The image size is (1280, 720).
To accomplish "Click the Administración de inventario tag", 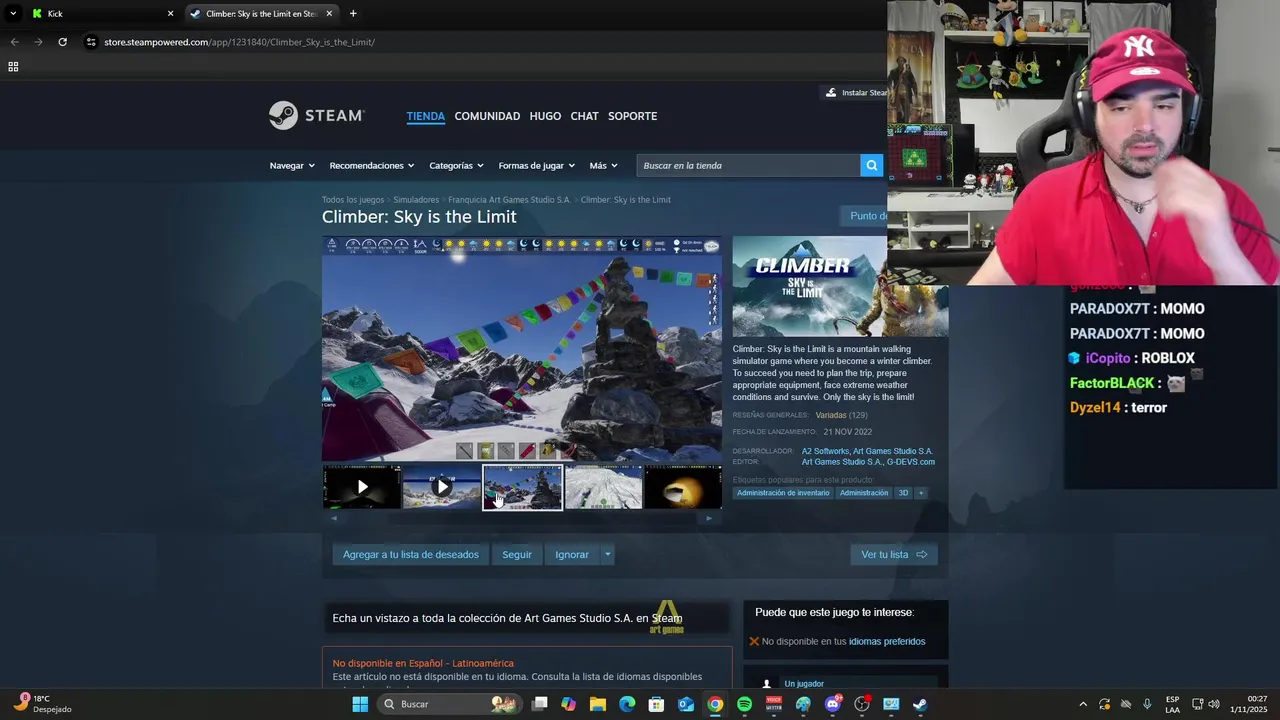I will (783, 493).
